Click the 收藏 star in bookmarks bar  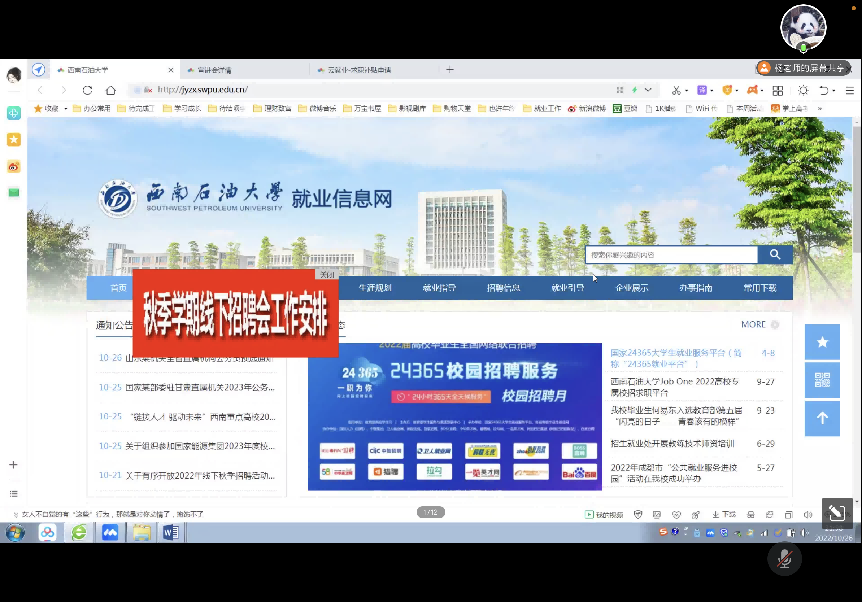(38, 108)
